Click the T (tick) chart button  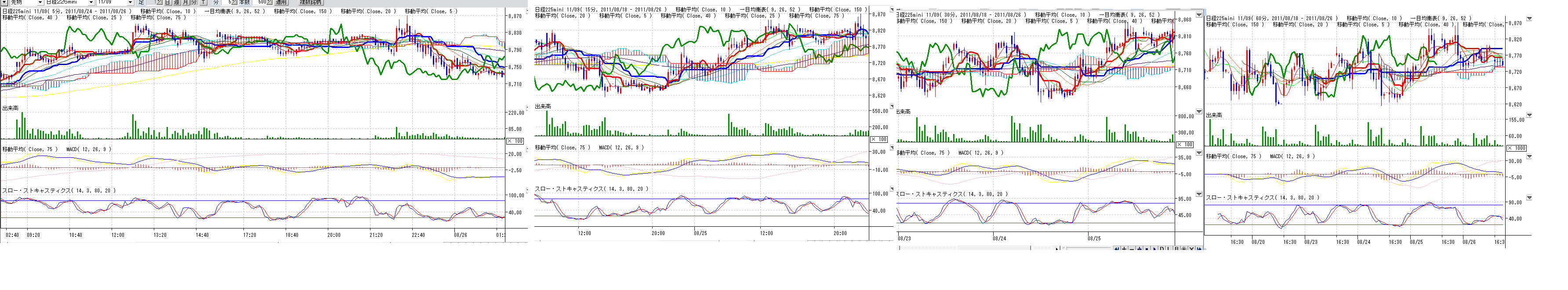click(203, 3)
